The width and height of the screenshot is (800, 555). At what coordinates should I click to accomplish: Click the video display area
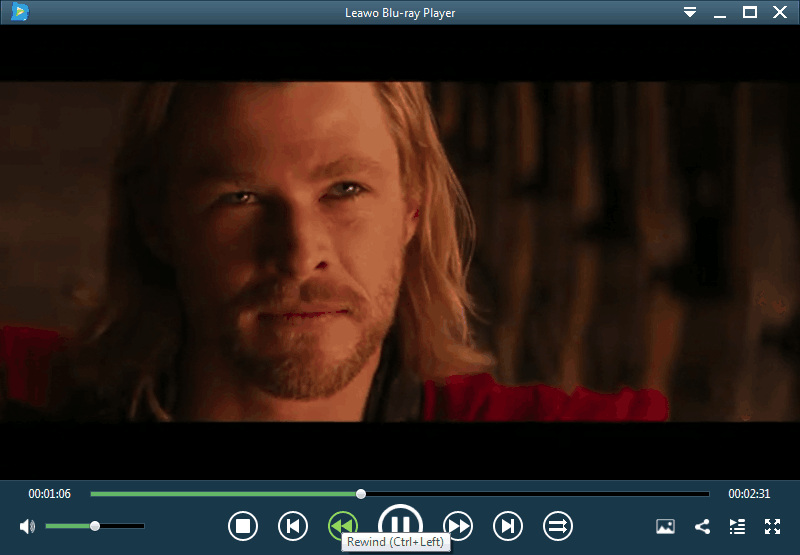[400, 250]
